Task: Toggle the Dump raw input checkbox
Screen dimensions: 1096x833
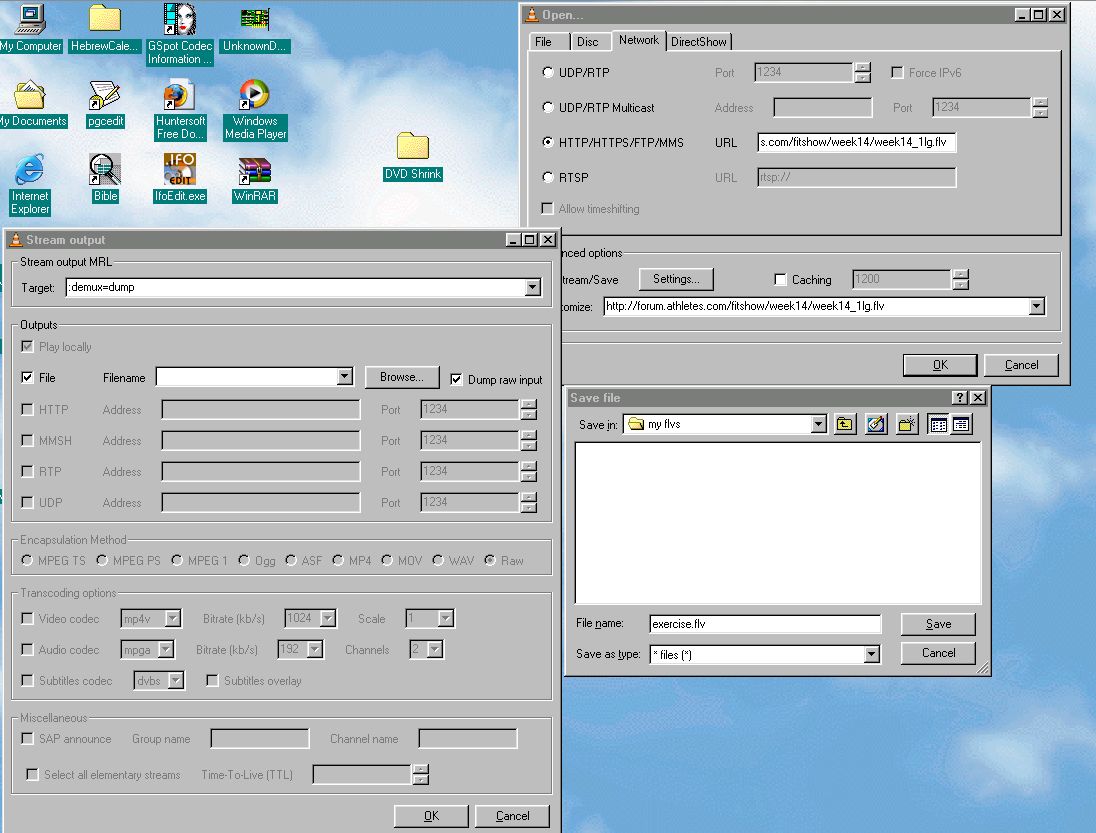Action: (x=456, y=379)
